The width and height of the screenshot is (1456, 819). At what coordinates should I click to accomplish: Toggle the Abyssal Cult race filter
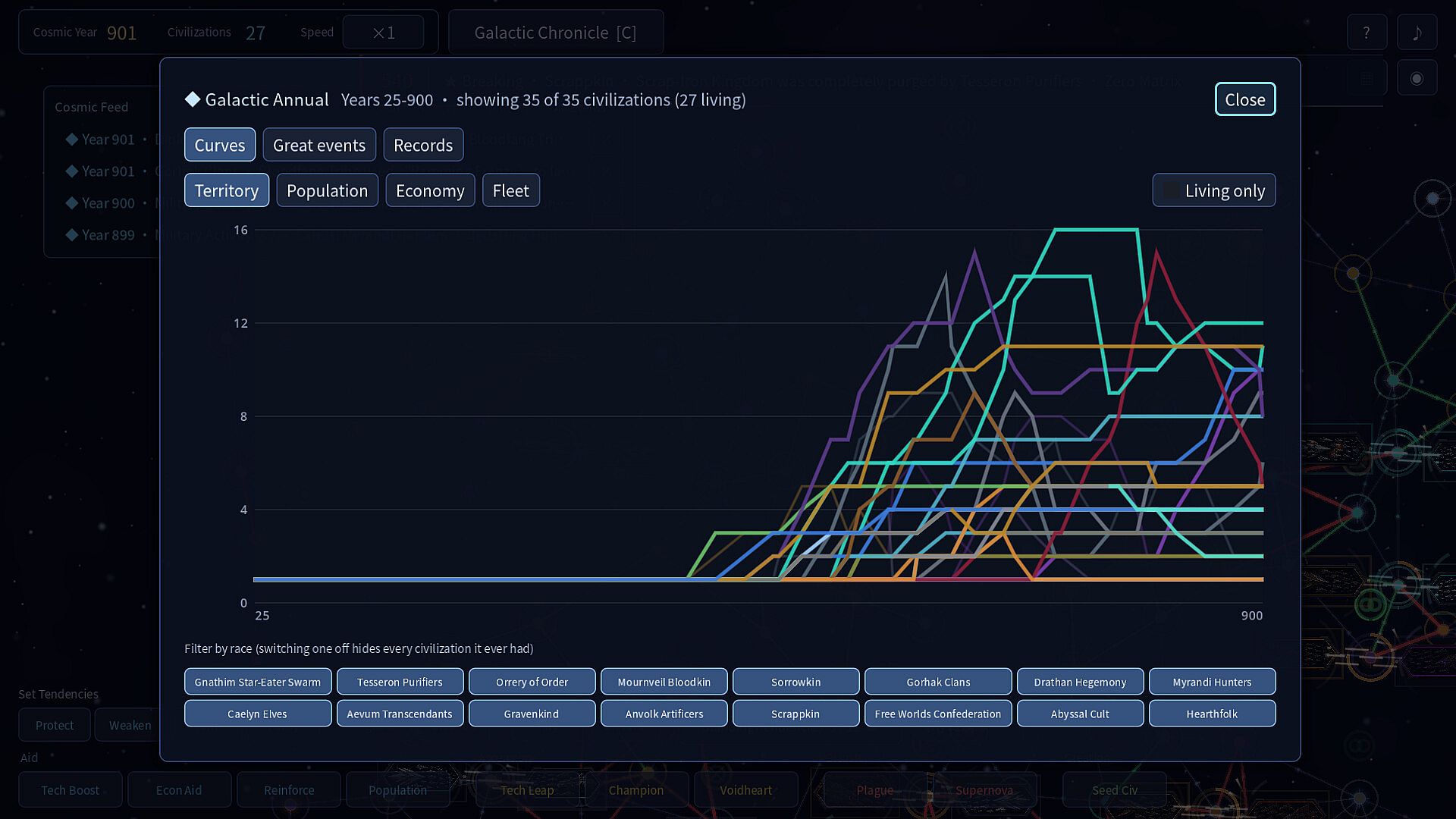[1080, 714]
